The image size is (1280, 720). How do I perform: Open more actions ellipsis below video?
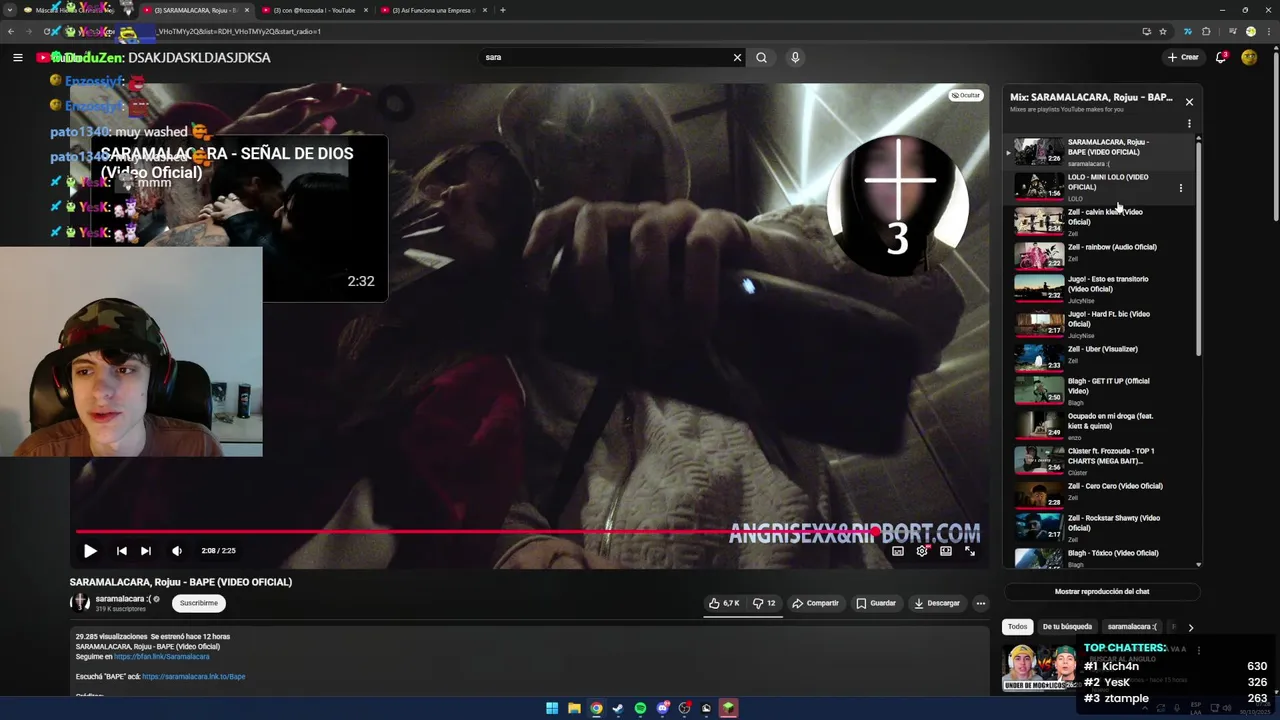click(980, 603)
